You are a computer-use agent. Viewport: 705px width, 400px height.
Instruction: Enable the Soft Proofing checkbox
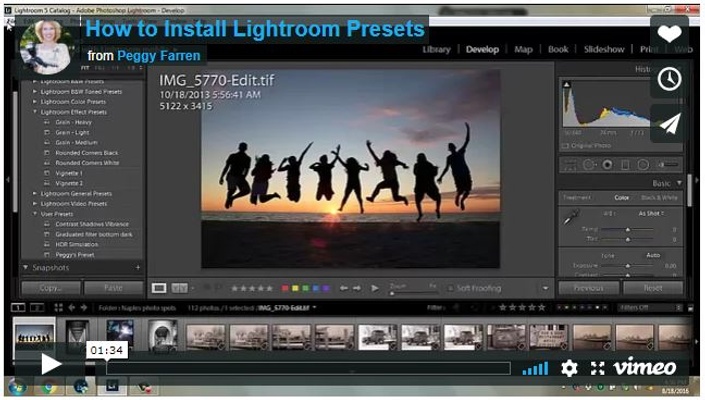(450, 289)
